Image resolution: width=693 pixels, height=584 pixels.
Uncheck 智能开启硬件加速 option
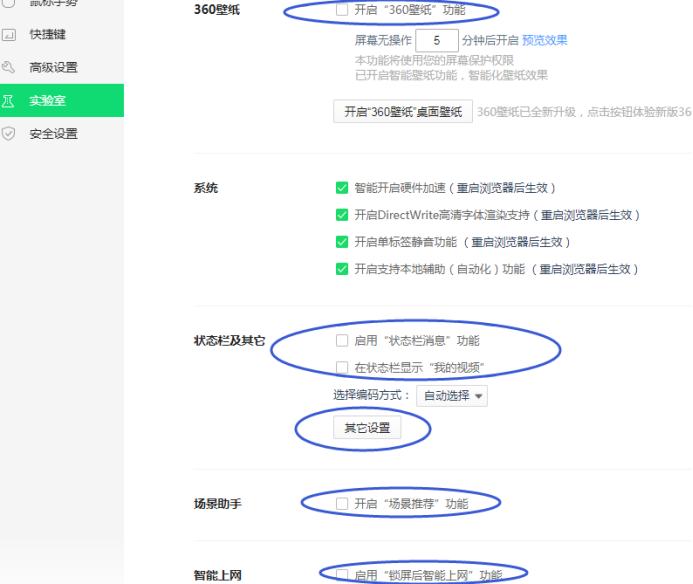[342, 188]
